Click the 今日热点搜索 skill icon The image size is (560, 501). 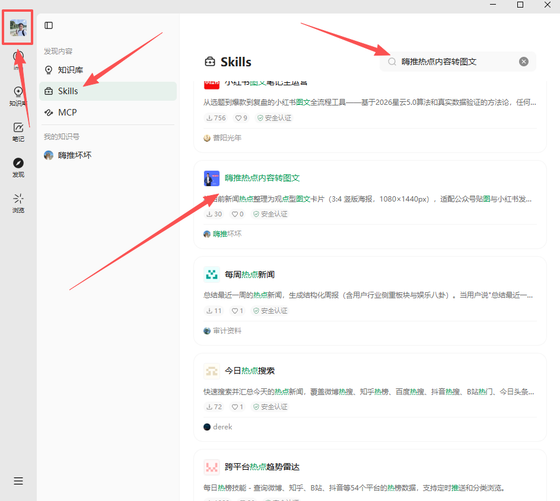[211, 371]
